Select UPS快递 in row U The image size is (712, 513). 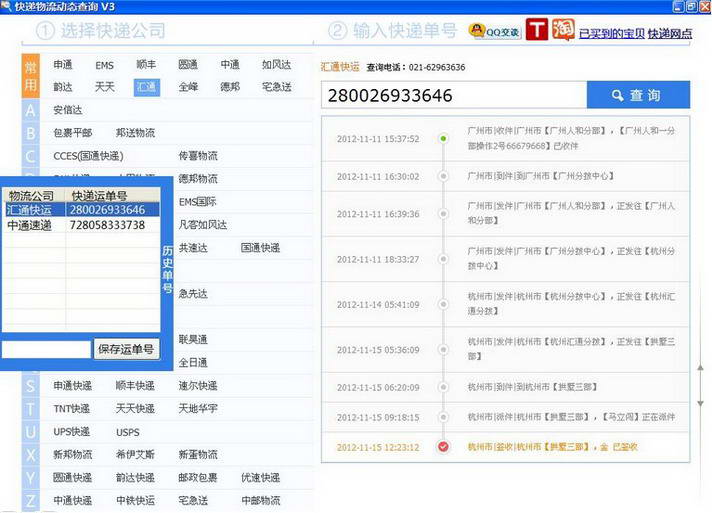coord(71,432)
